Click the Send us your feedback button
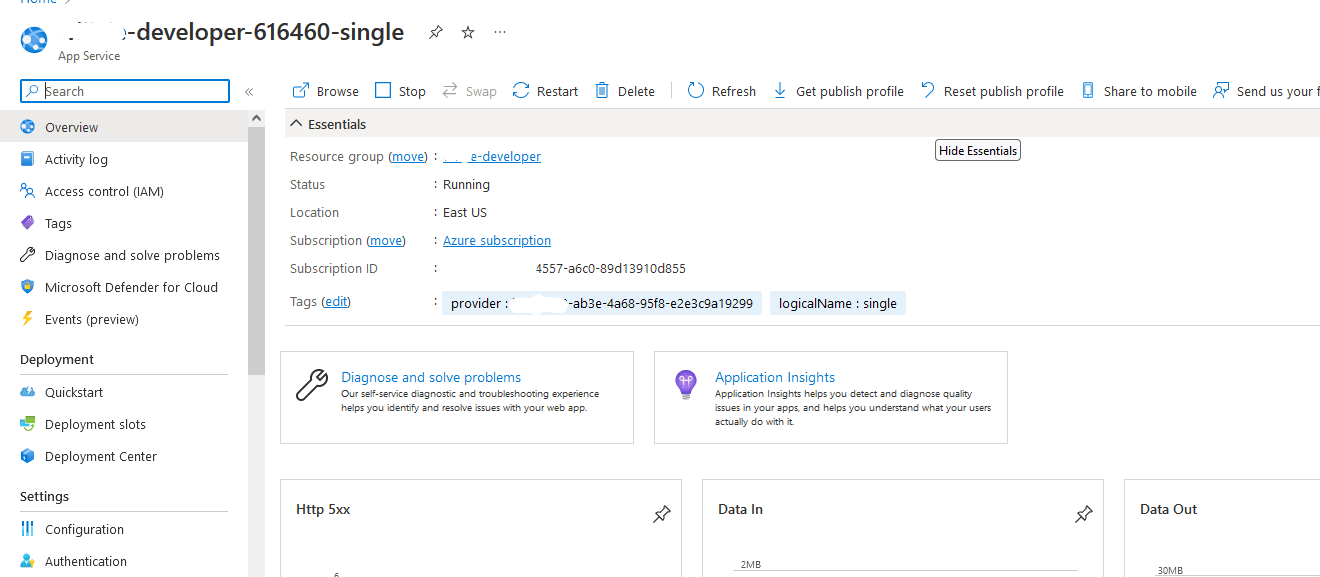 pos(1265,91)
